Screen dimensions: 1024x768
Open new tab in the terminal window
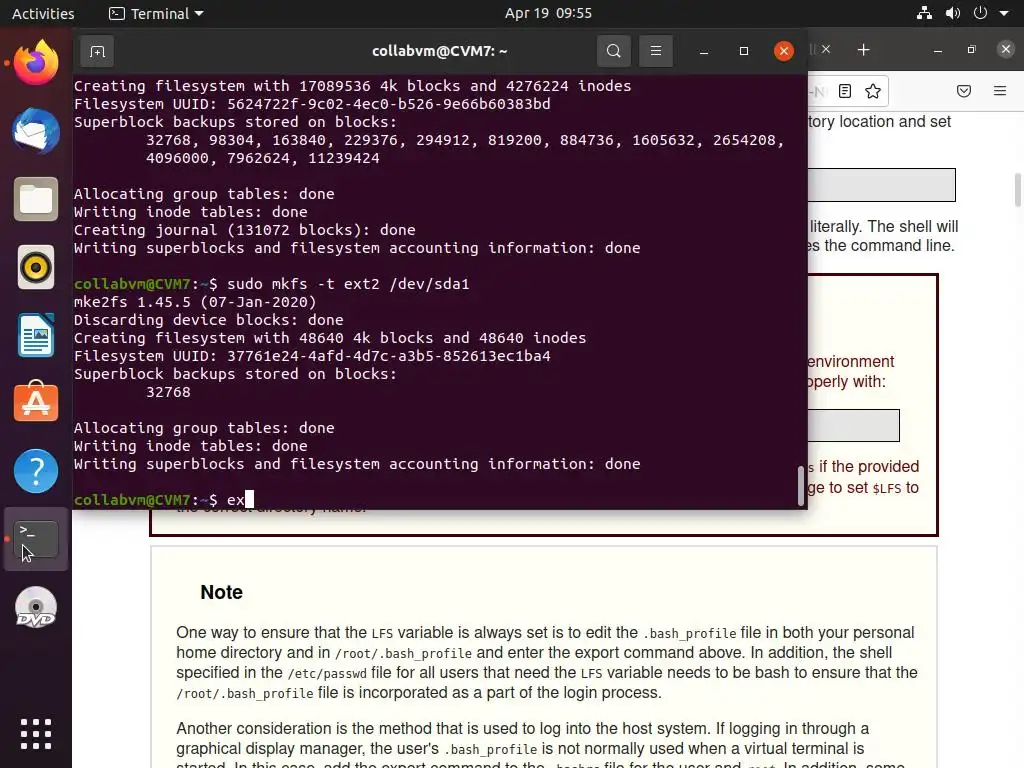(97, 51)
